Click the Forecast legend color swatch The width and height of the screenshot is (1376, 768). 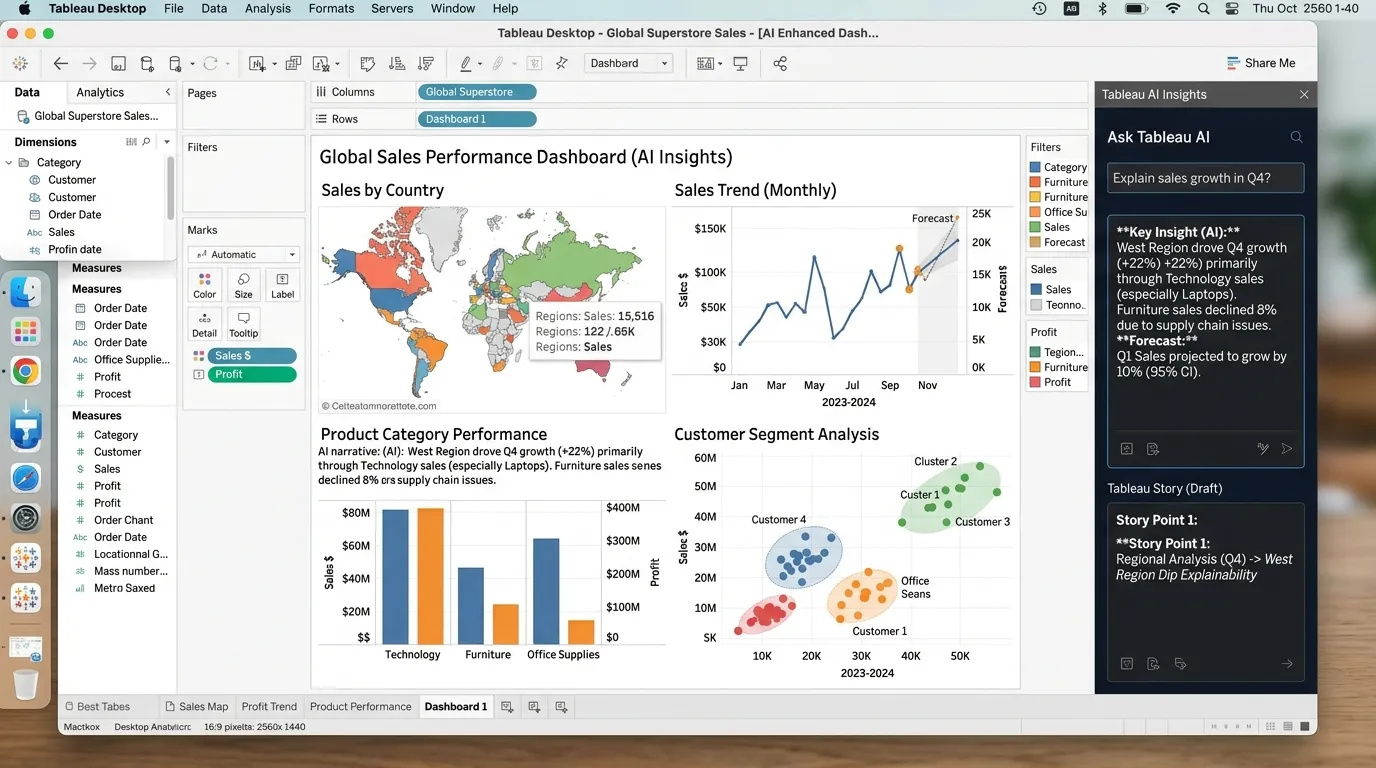point(1035,242)
